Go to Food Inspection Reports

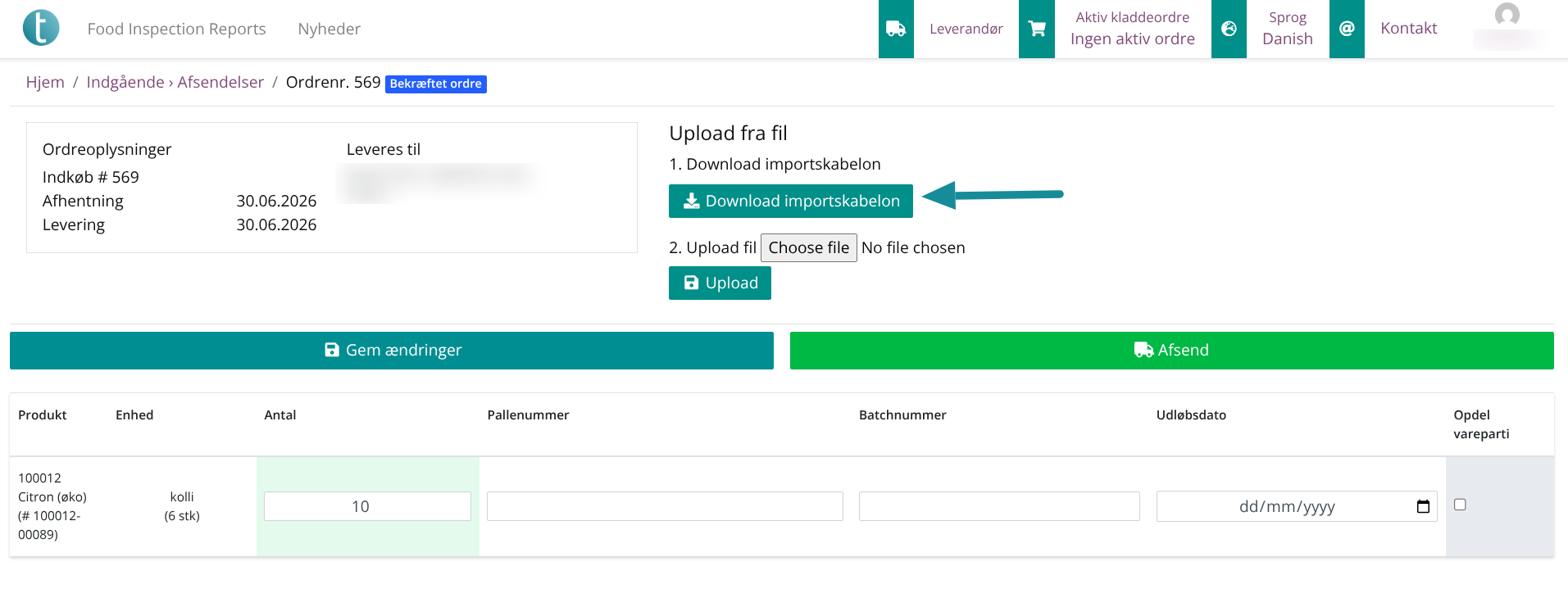point(176,29)
